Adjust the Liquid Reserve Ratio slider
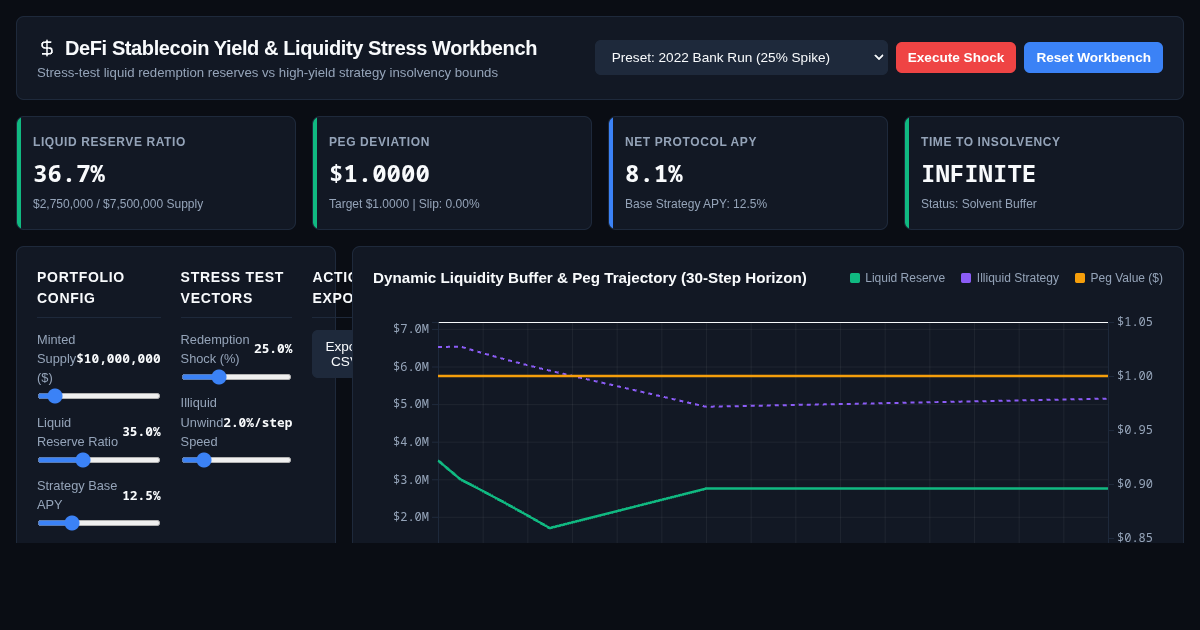Viewport: 1200px width, 630px height. [x=99, y=460]
